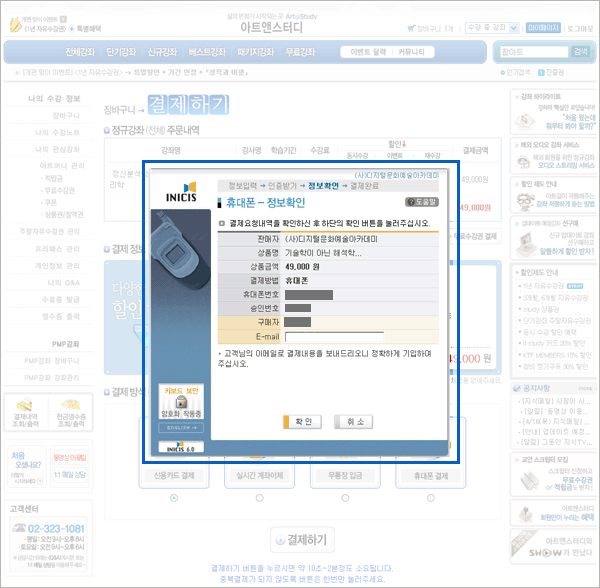The height and width of the screenshot is (588, 600).
Task: Click the headset icon for 해외 오디오 강좌
Action: click(x=523, y=162)
